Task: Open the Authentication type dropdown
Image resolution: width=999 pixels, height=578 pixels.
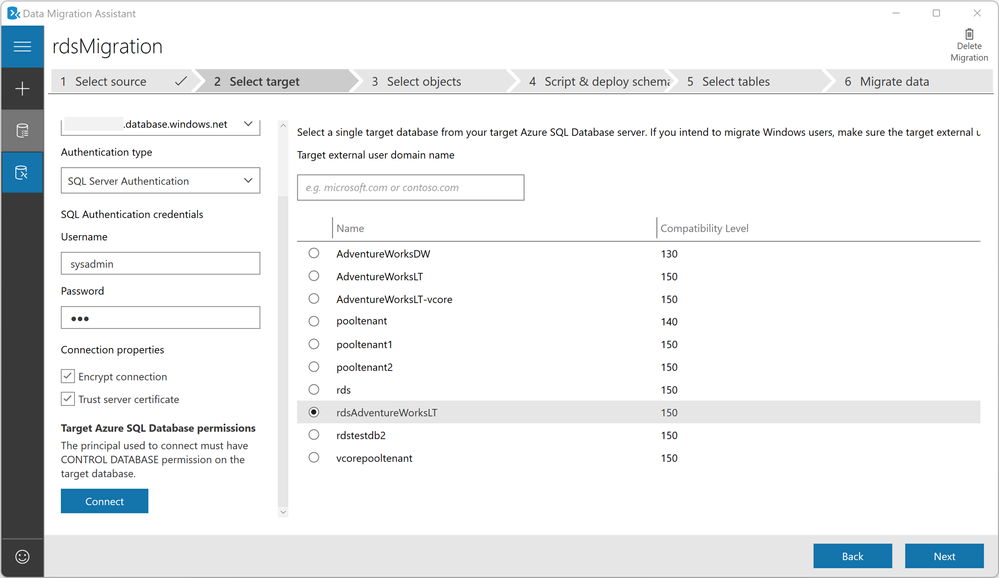Action: (x=161, y=181)
